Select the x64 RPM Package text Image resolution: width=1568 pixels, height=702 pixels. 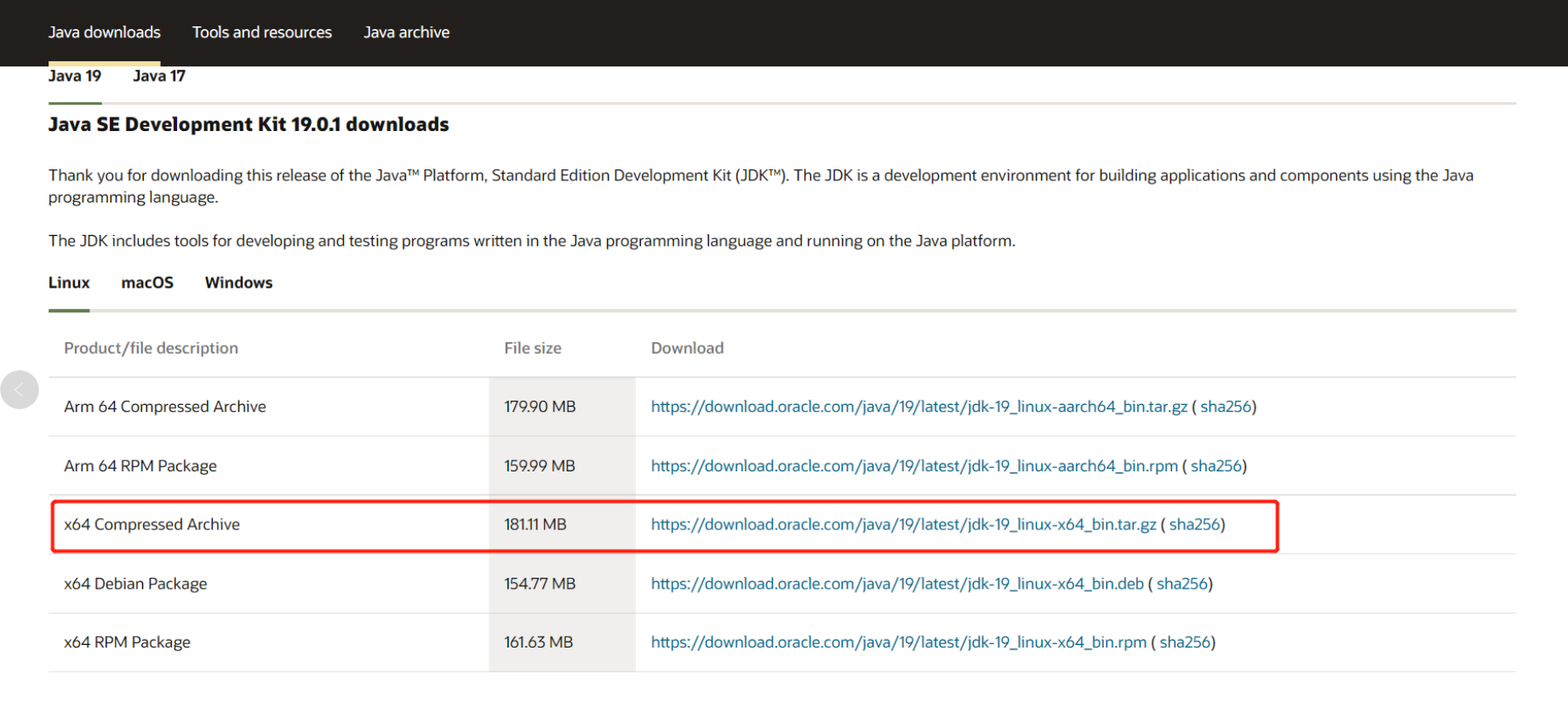point(127,642)
